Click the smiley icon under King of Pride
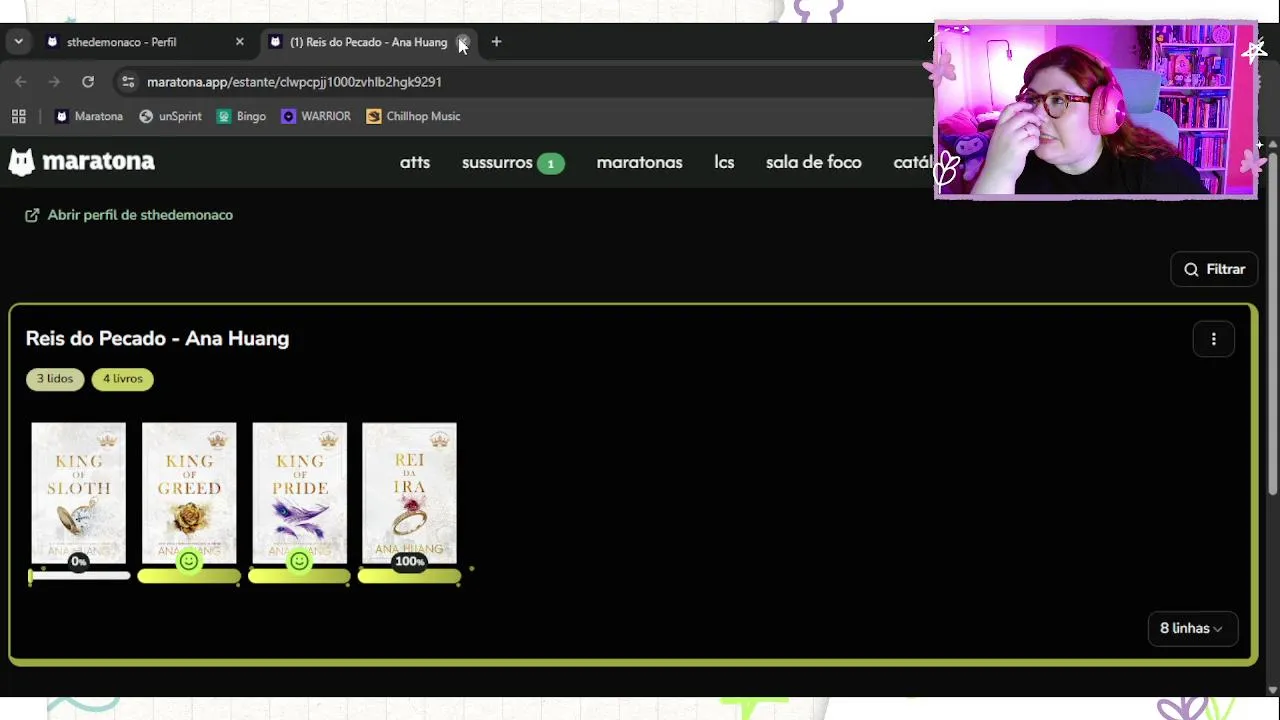This screenshot has height=720, width=1280. tap(299, 562)
